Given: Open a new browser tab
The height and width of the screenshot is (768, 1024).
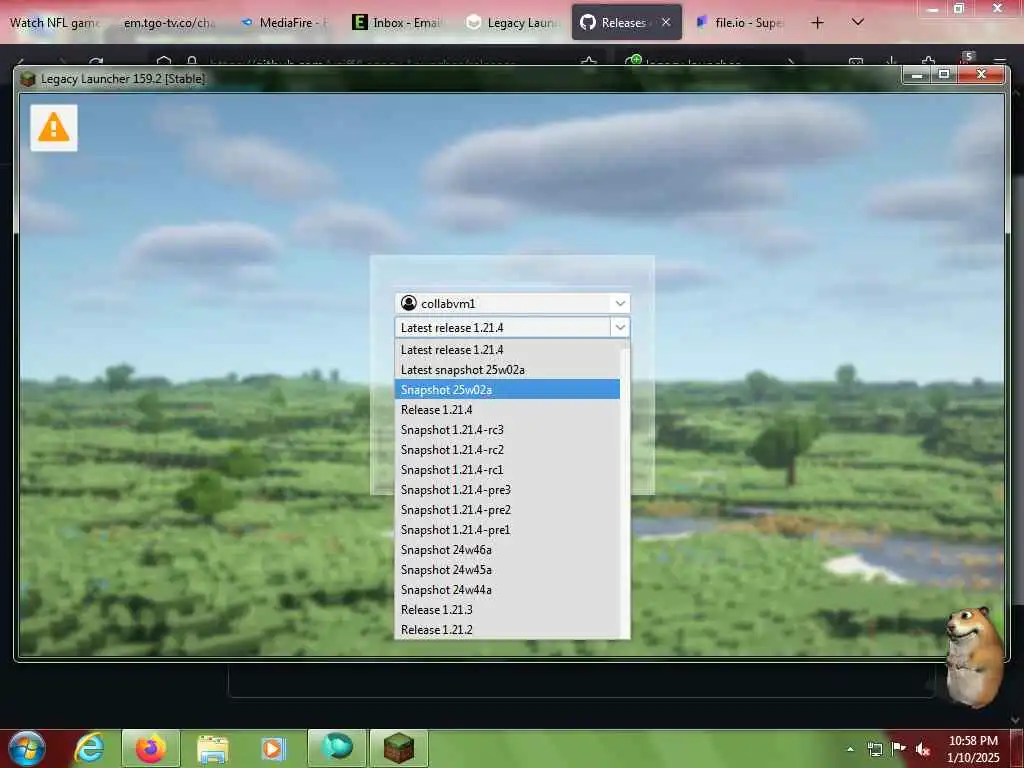Looking at the screenshot, I should click(x=817, y=23).
